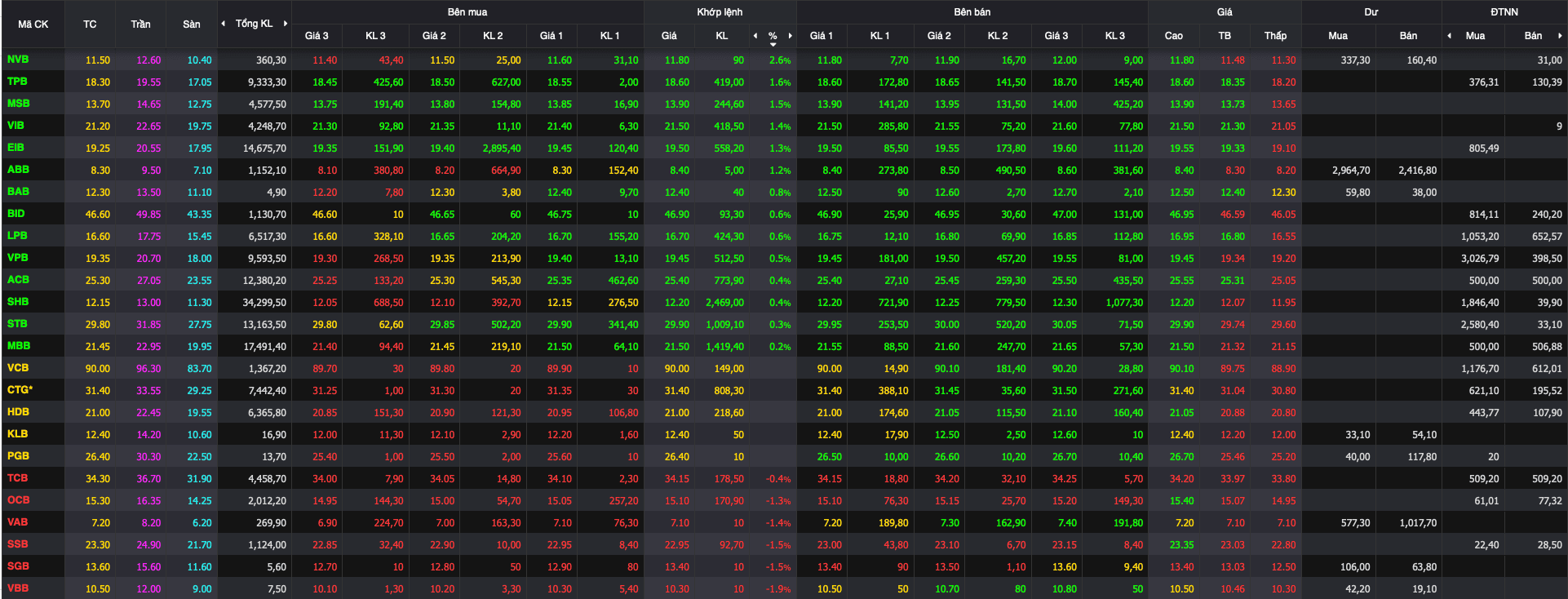The image size is (1568, 599).
Task: Click Giá 3 header under Bên mua
Action: pyautogui.click(x=317, y=36)
